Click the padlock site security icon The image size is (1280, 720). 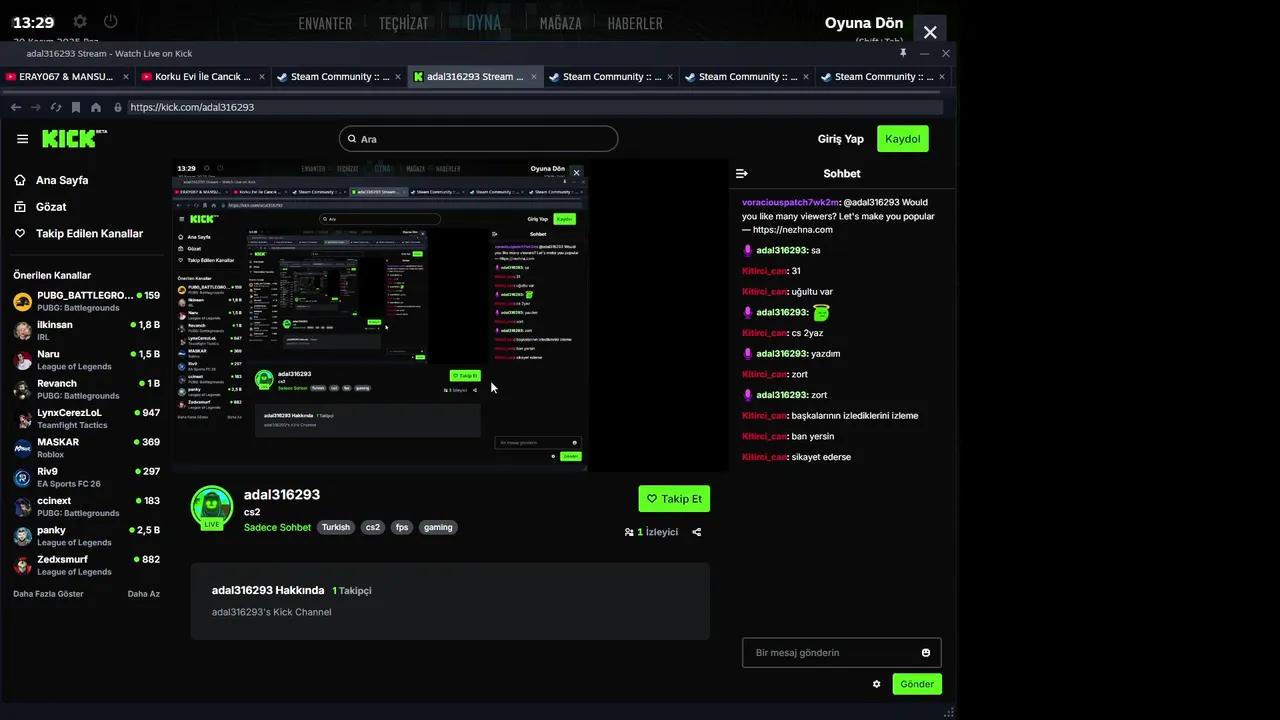click(118, 107)
